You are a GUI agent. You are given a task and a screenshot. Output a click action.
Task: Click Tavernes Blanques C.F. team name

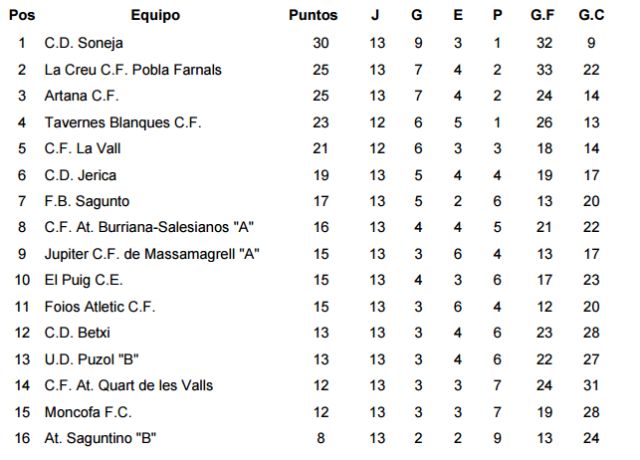click(x=123, y=123)
